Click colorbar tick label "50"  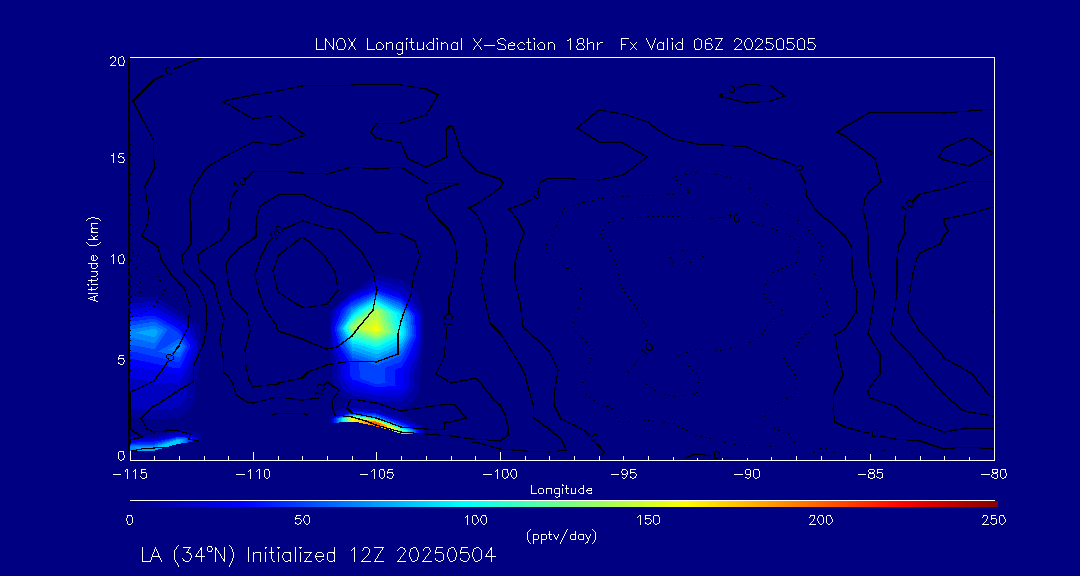(302, 520)
